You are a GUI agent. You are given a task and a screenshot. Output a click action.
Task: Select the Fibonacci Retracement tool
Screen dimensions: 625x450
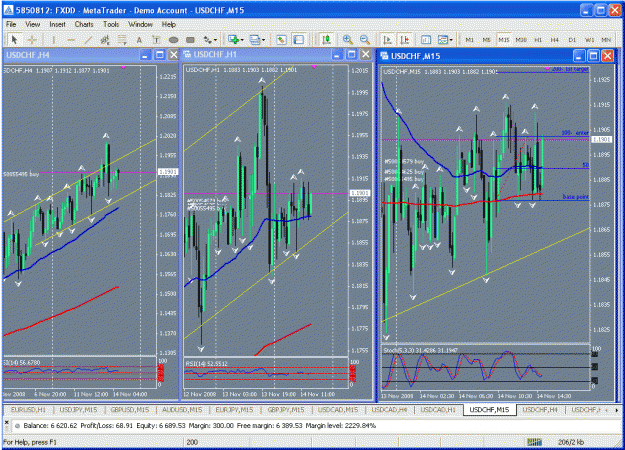[122, 39]
